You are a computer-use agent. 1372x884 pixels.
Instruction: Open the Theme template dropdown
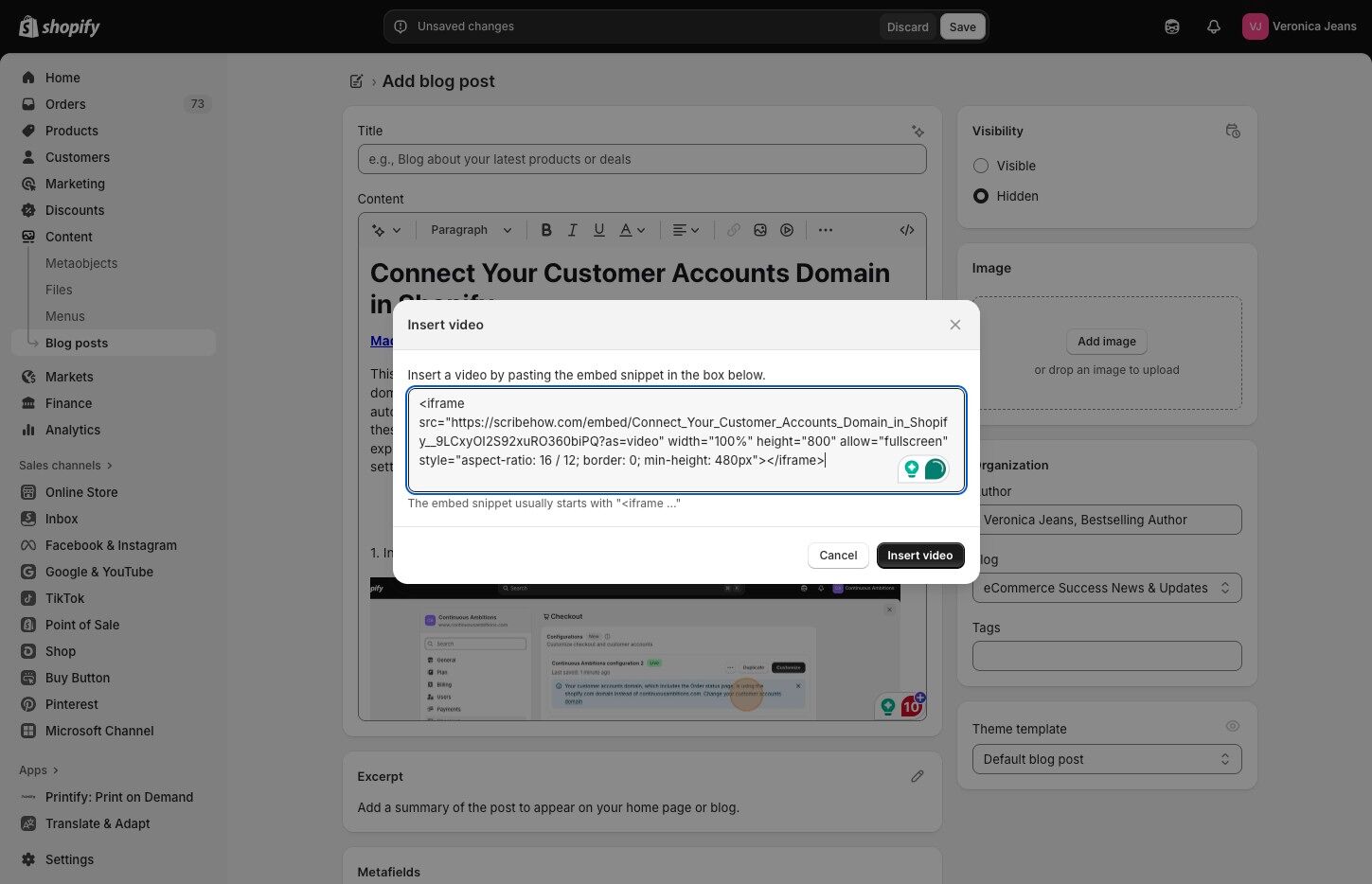(x=1107, y=759)
